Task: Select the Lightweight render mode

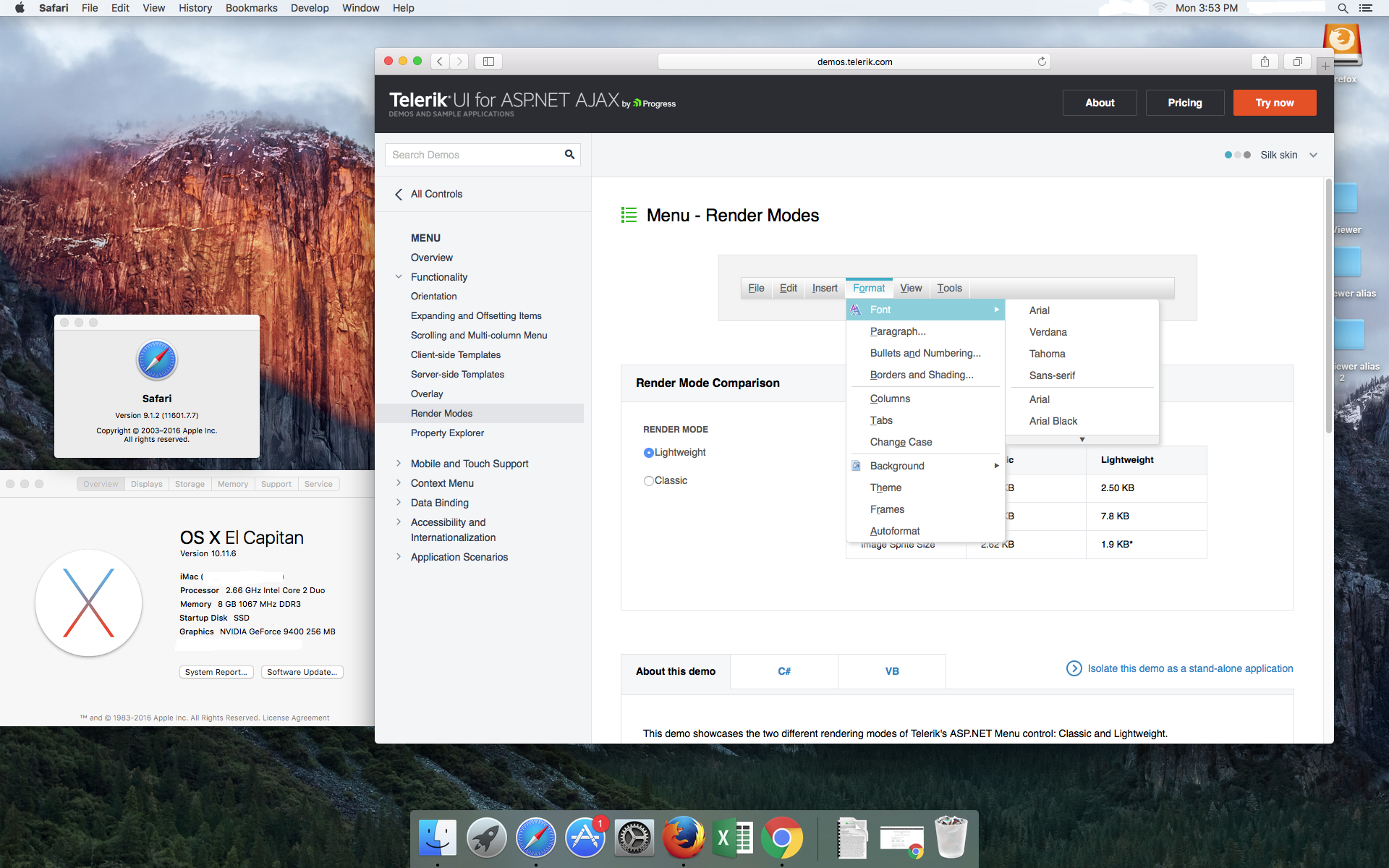Action: coord(649,453)
